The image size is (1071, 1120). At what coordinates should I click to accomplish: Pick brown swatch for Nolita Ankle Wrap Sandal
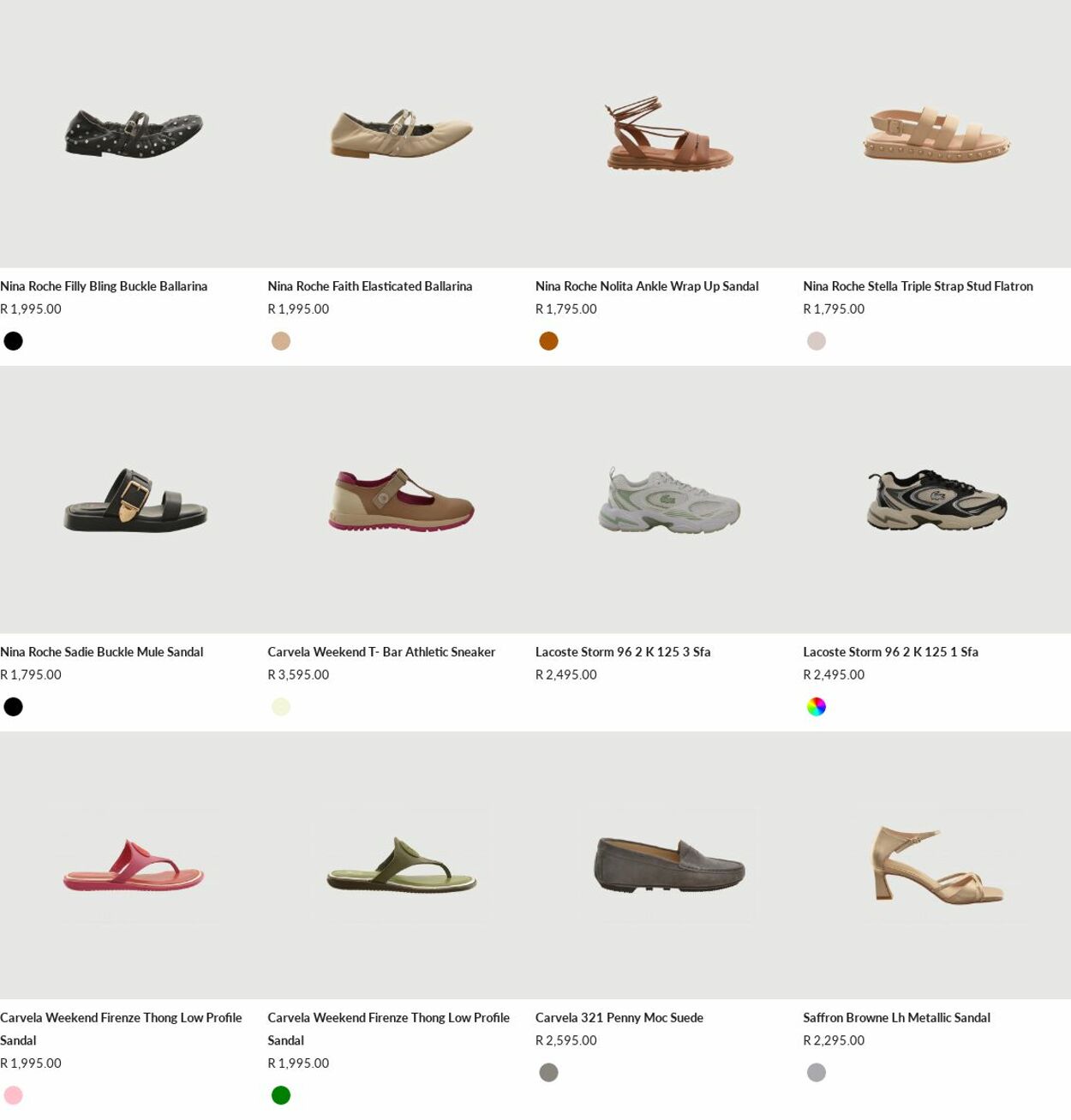[x=549, y=341]
